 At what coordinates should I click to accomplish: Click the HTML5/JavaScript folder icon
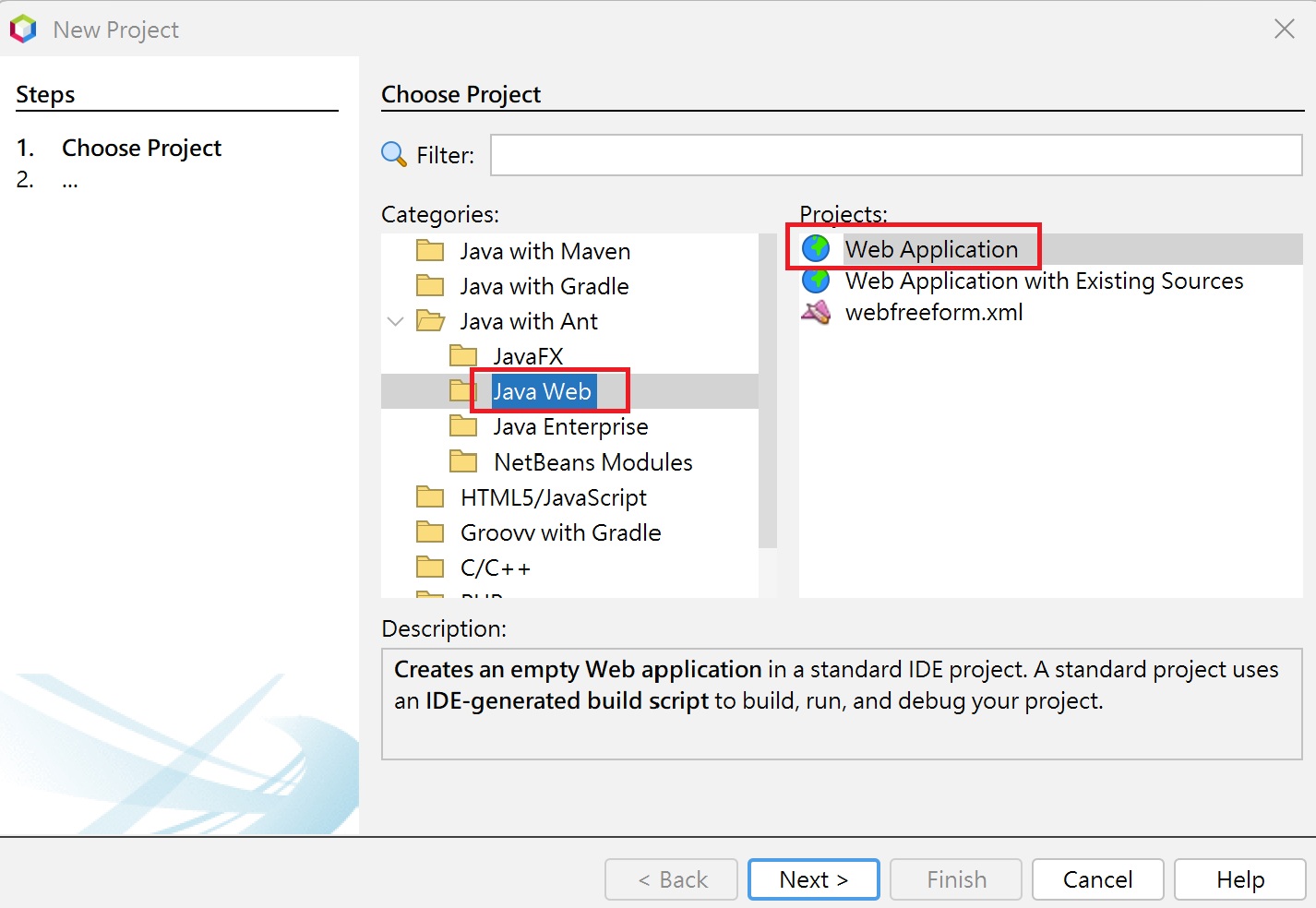click(x=430, y=497)
